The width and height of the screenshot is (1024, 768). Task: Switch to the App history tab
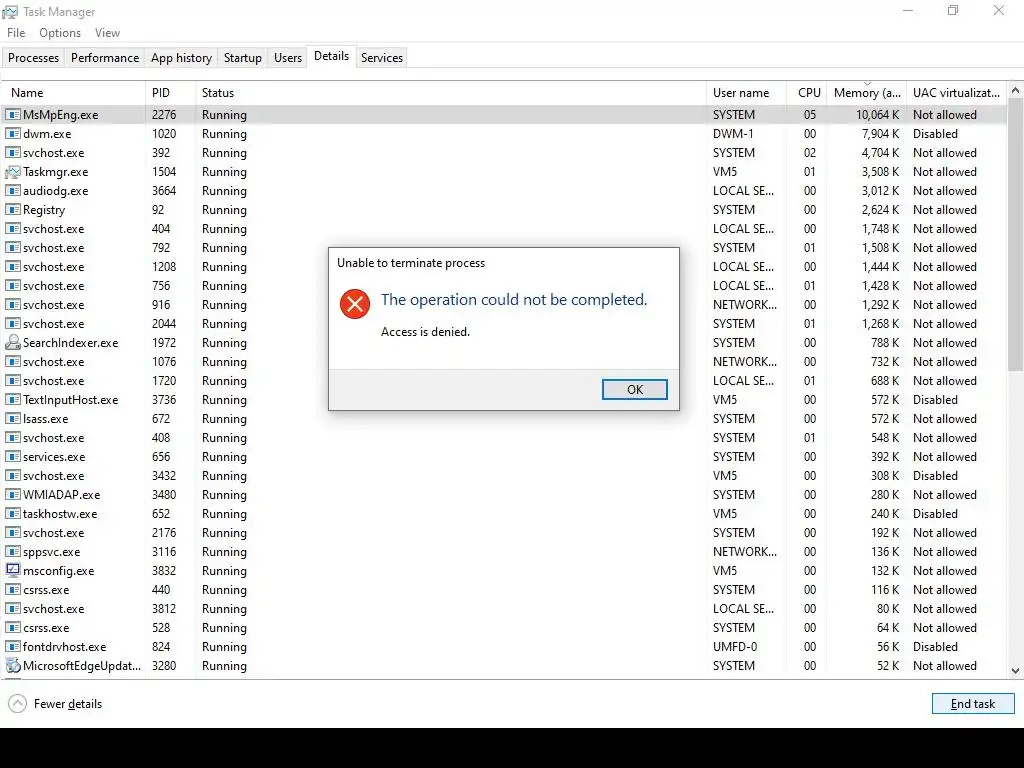tap(182, 57)
